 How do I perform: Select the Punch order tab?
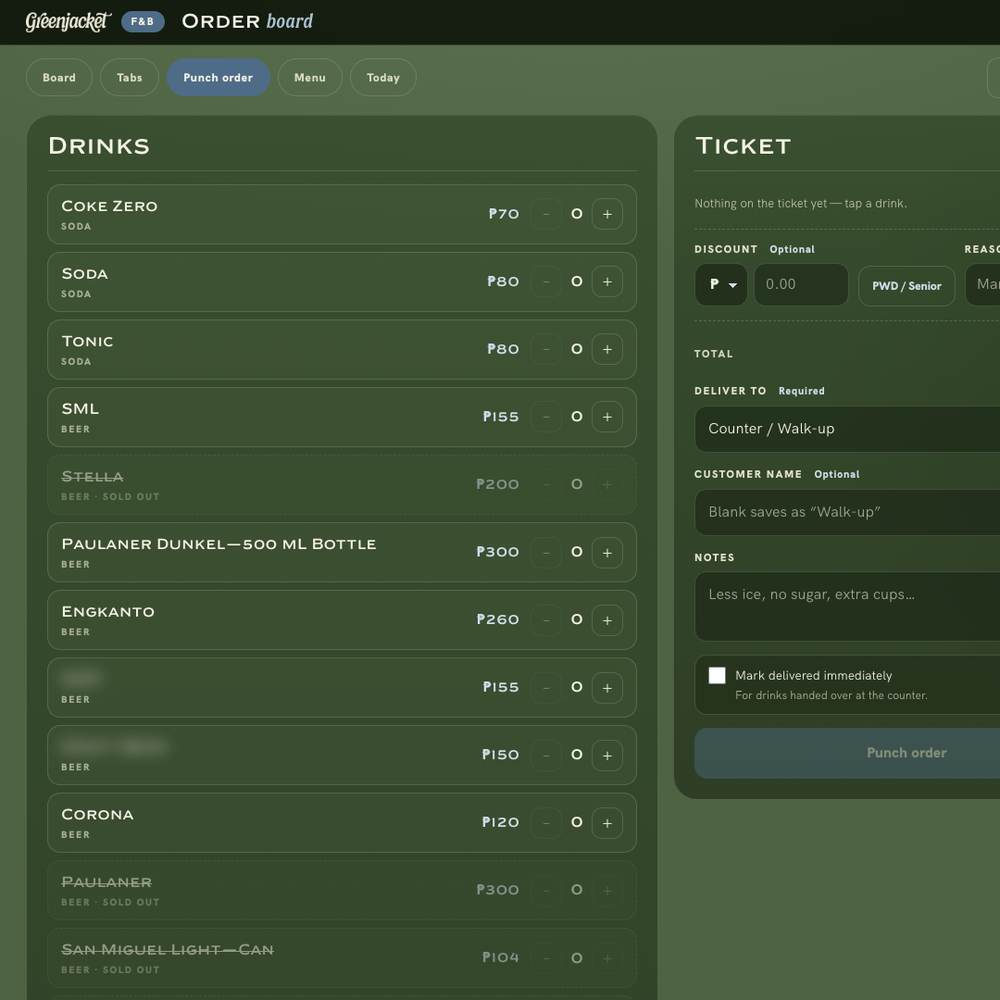click(218, 77)
